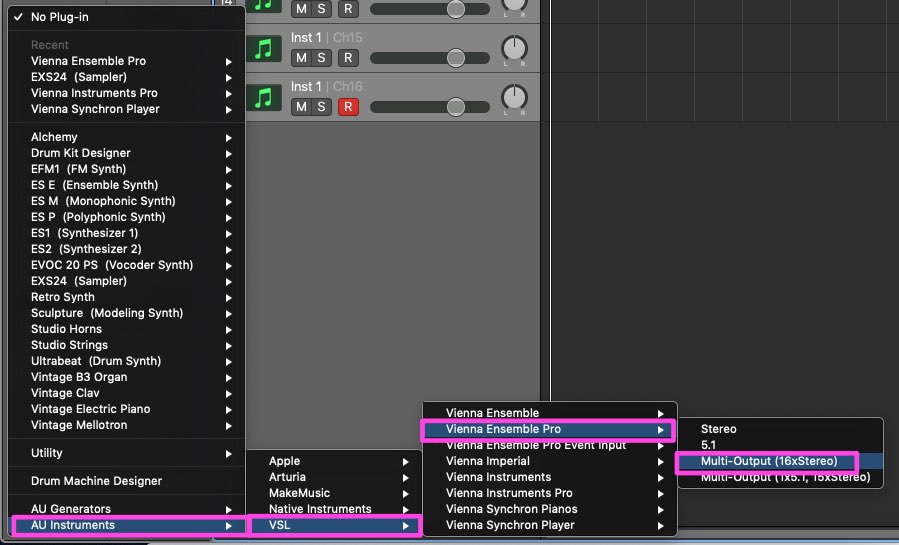
Task: Choose Vintage Mellotron instrument
Action: (127, 425)
